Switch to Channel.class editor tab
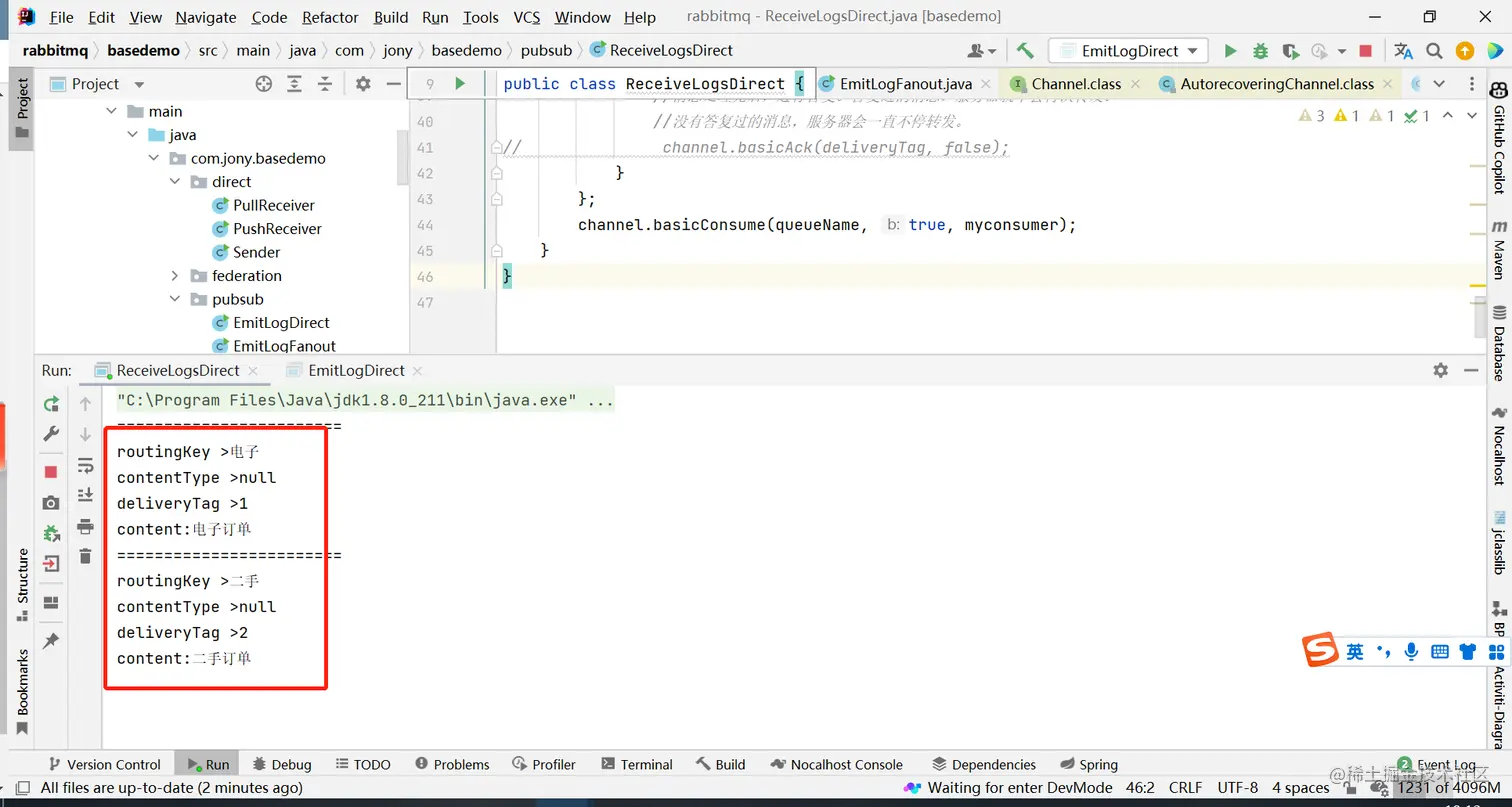The height and width of the screenshot is (807, 1512). (1076, 84)
